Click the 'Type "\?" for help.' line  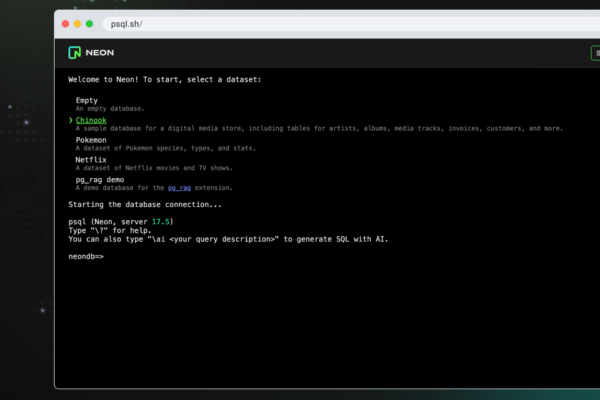(110, 231)
